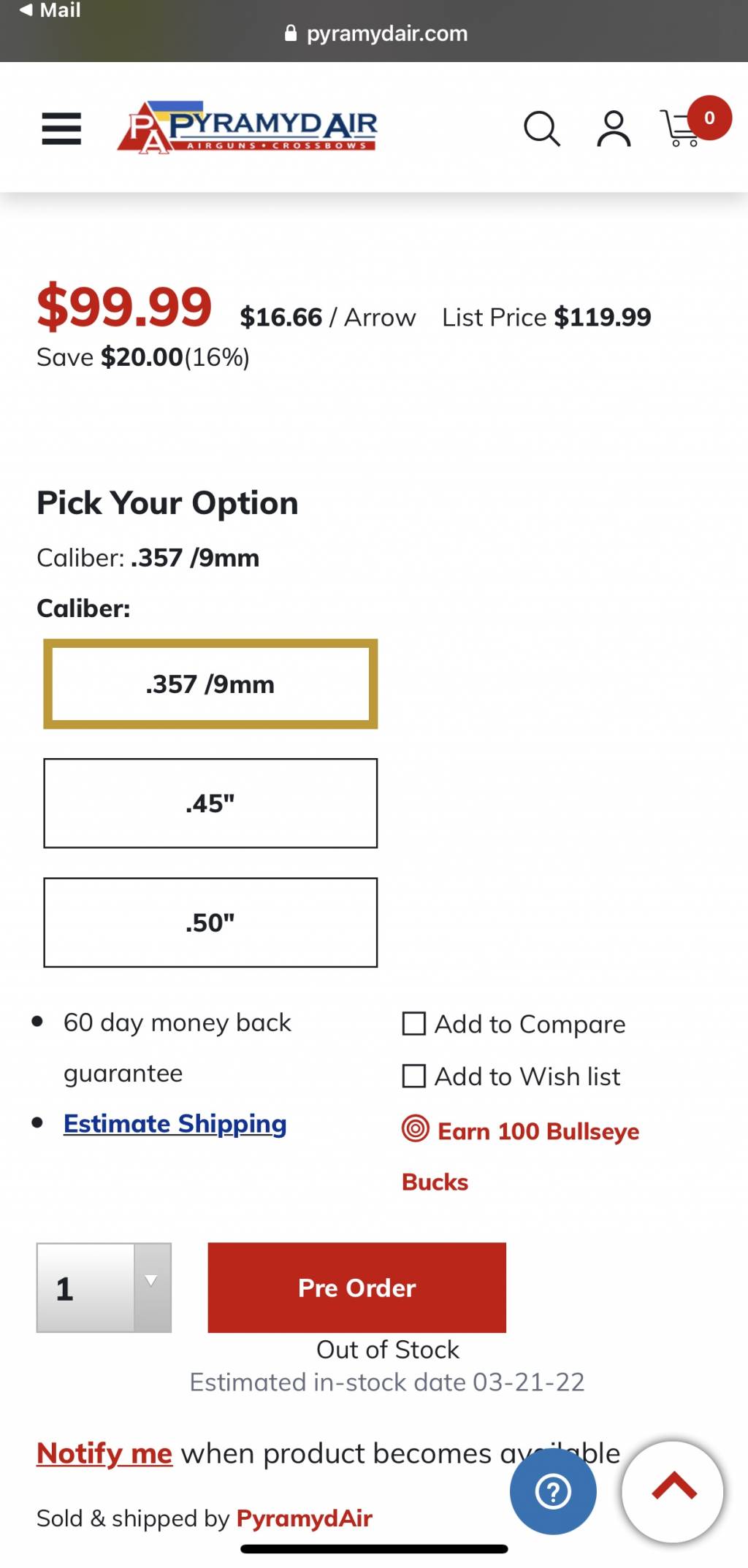748x1568 pixels.
Task: Click the Bullseye Bucks target icon
Action: pyautogui.click(x=415, y=1128)
